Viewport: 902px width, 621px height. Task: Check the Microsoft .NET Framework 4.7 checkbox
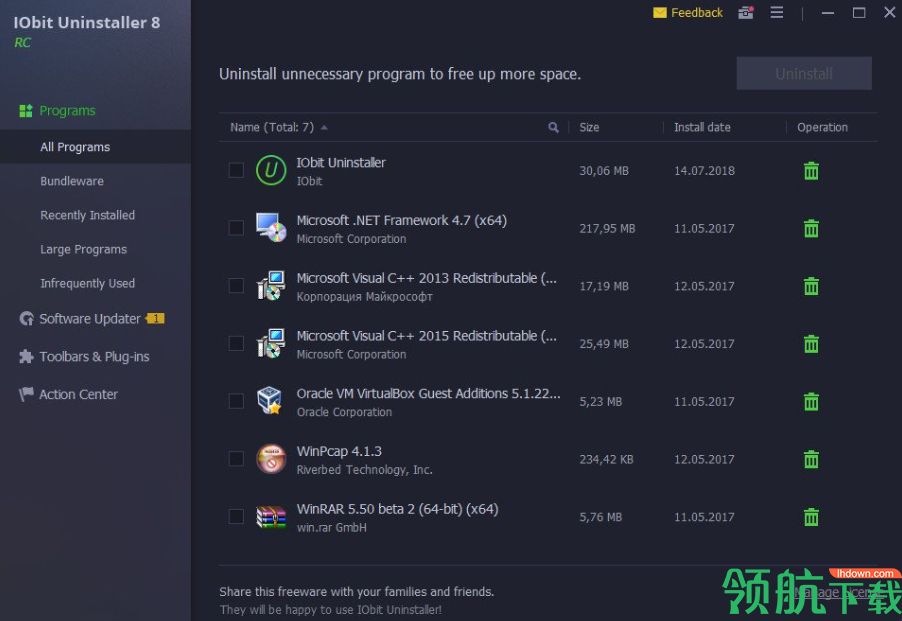tap(236, 228)
